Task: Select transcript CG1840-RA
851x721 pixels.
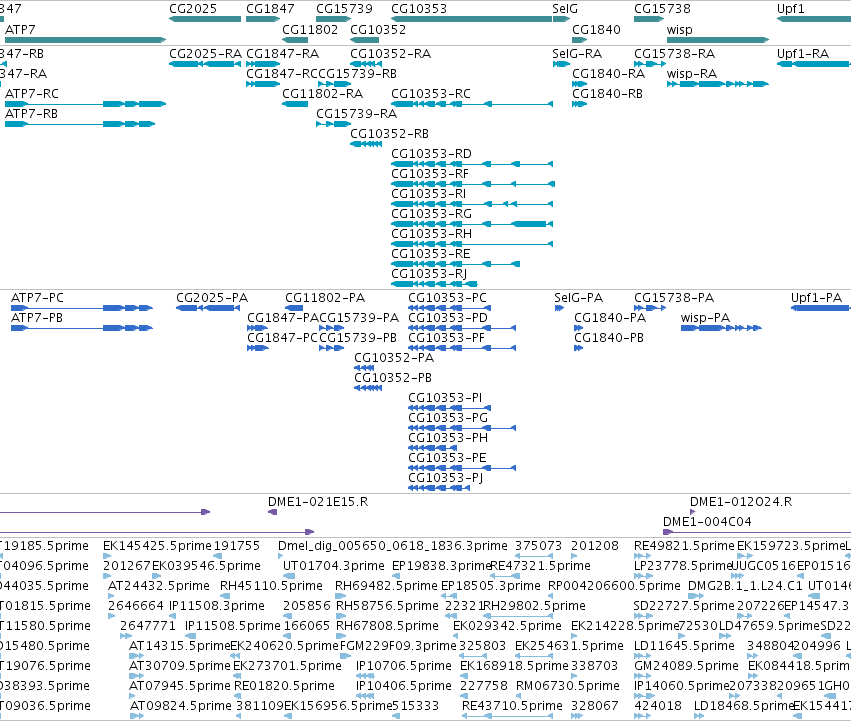Action: coord(580,84)
